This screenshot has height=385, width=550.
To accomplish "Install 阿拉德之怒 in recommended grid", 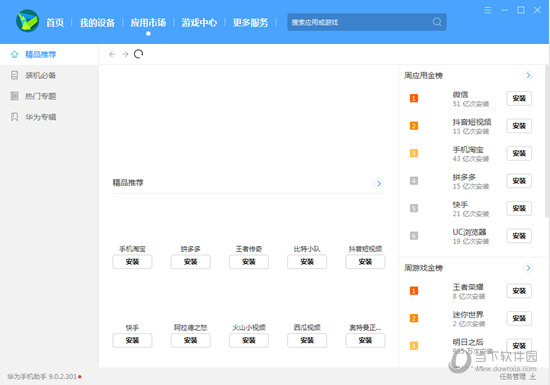I will click(x=190, y=340).
